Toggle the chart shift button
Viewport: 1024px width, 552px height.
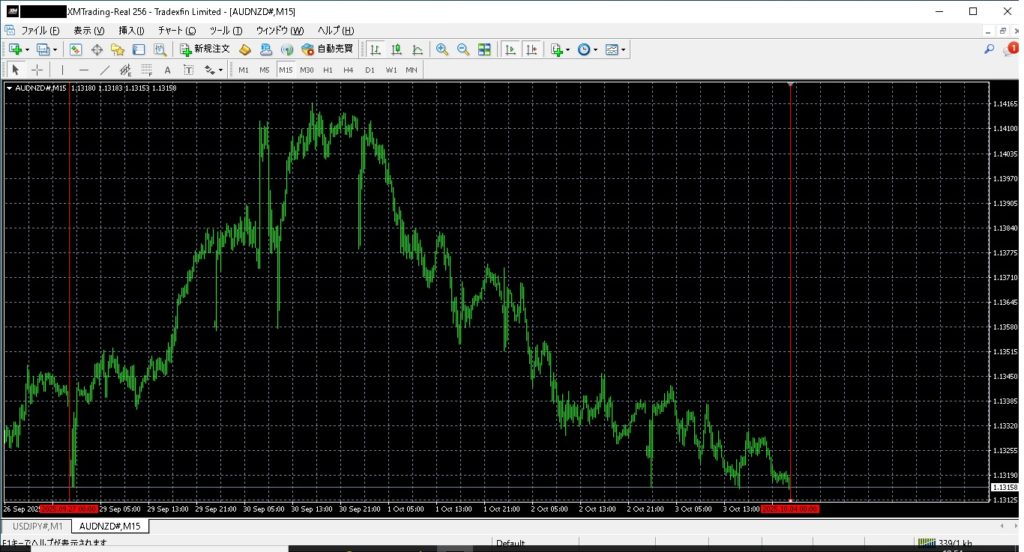pos(531,49)
